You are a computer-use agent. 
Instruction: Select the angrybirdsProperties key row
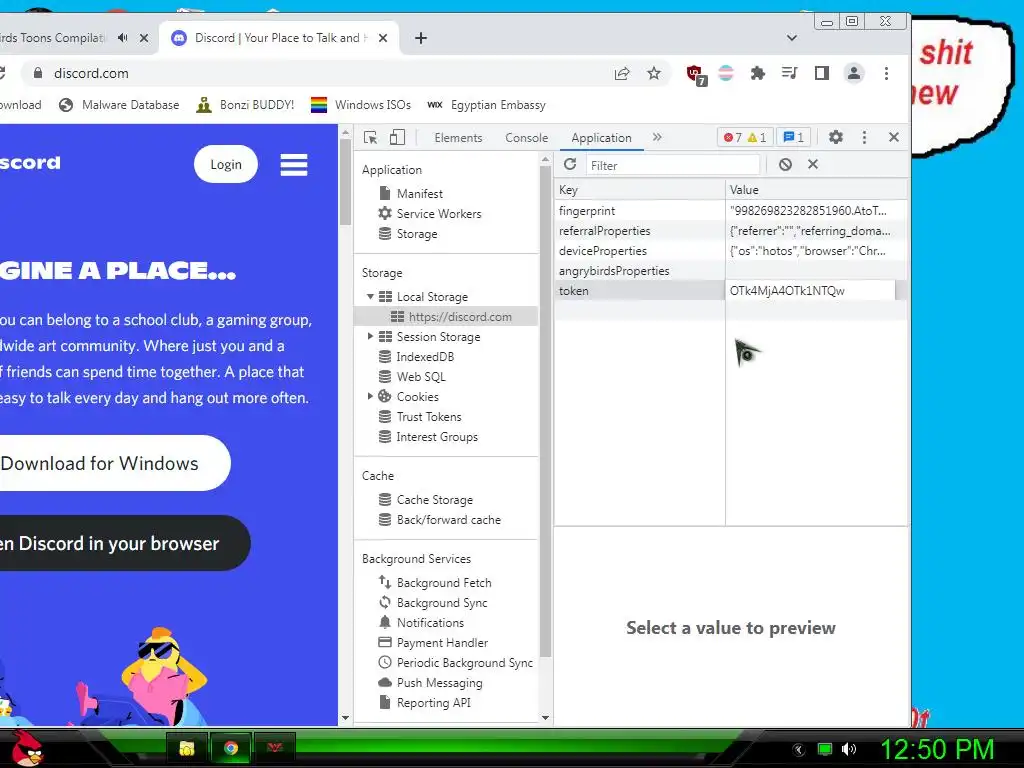[731, 271]
